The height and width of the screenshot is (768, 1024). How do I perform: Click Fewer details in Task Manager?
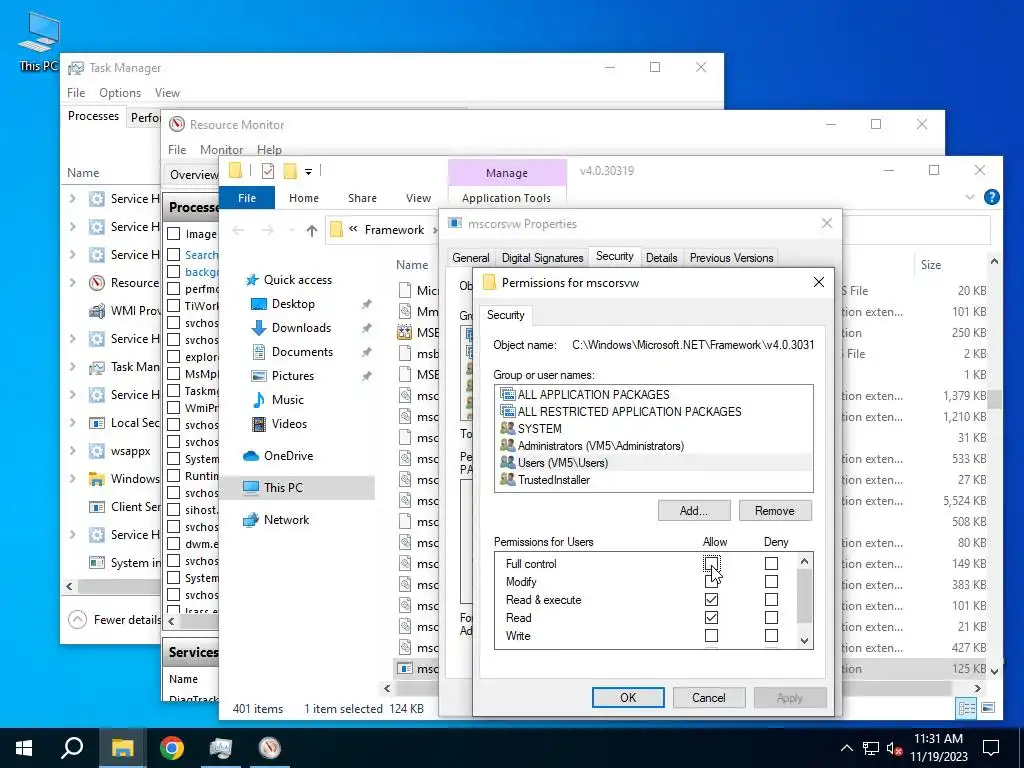pyautogui.click(x=115, y=620)
